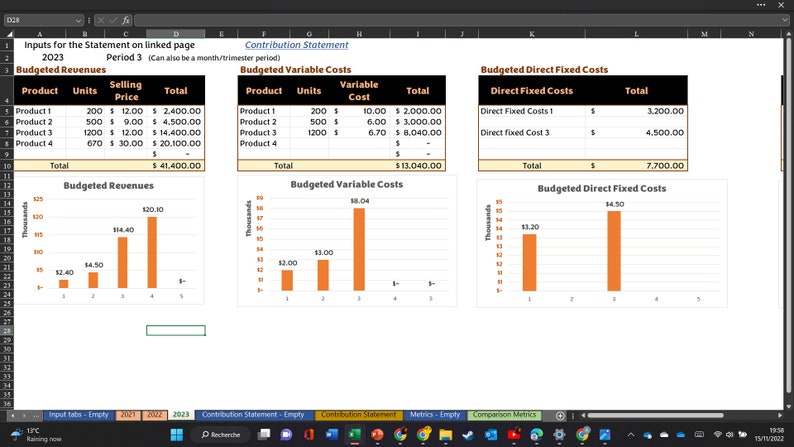Click the vertical scrollbar down arrow
The width and height of the screenshot is (794, 447).
coord(788,406)
